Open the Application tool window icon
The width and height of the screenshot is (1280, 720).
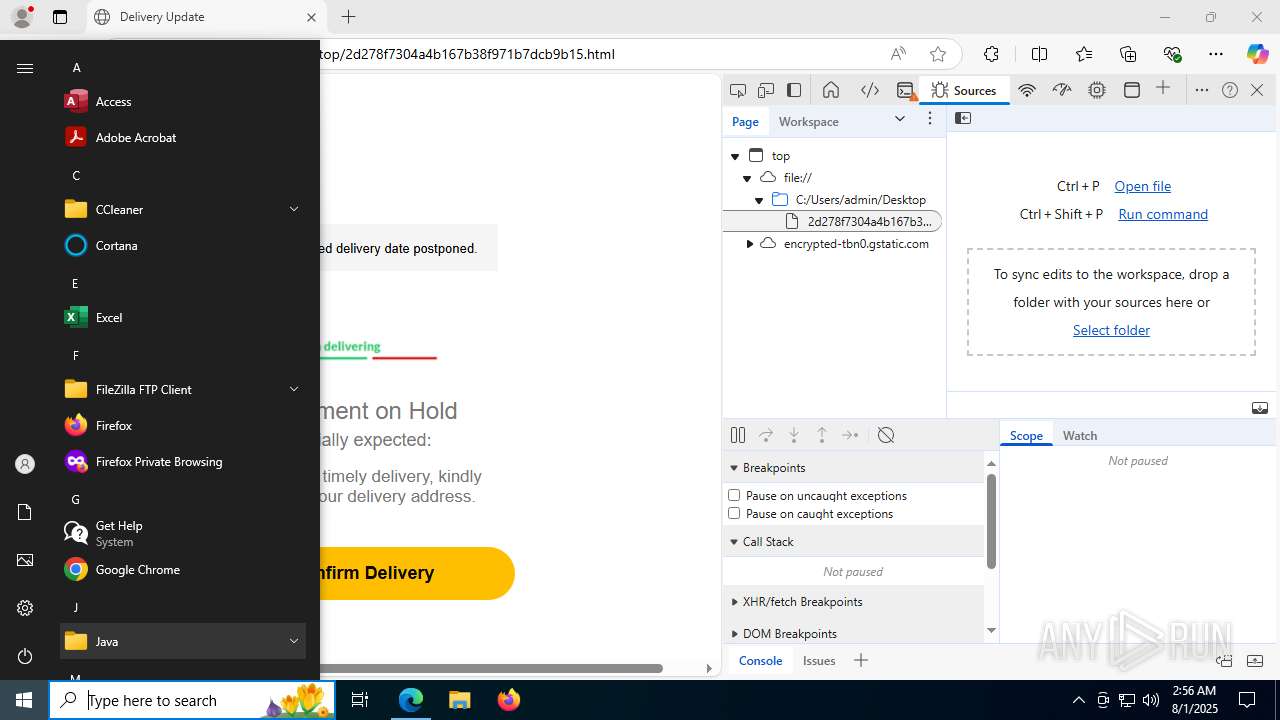click(1132, 90)
